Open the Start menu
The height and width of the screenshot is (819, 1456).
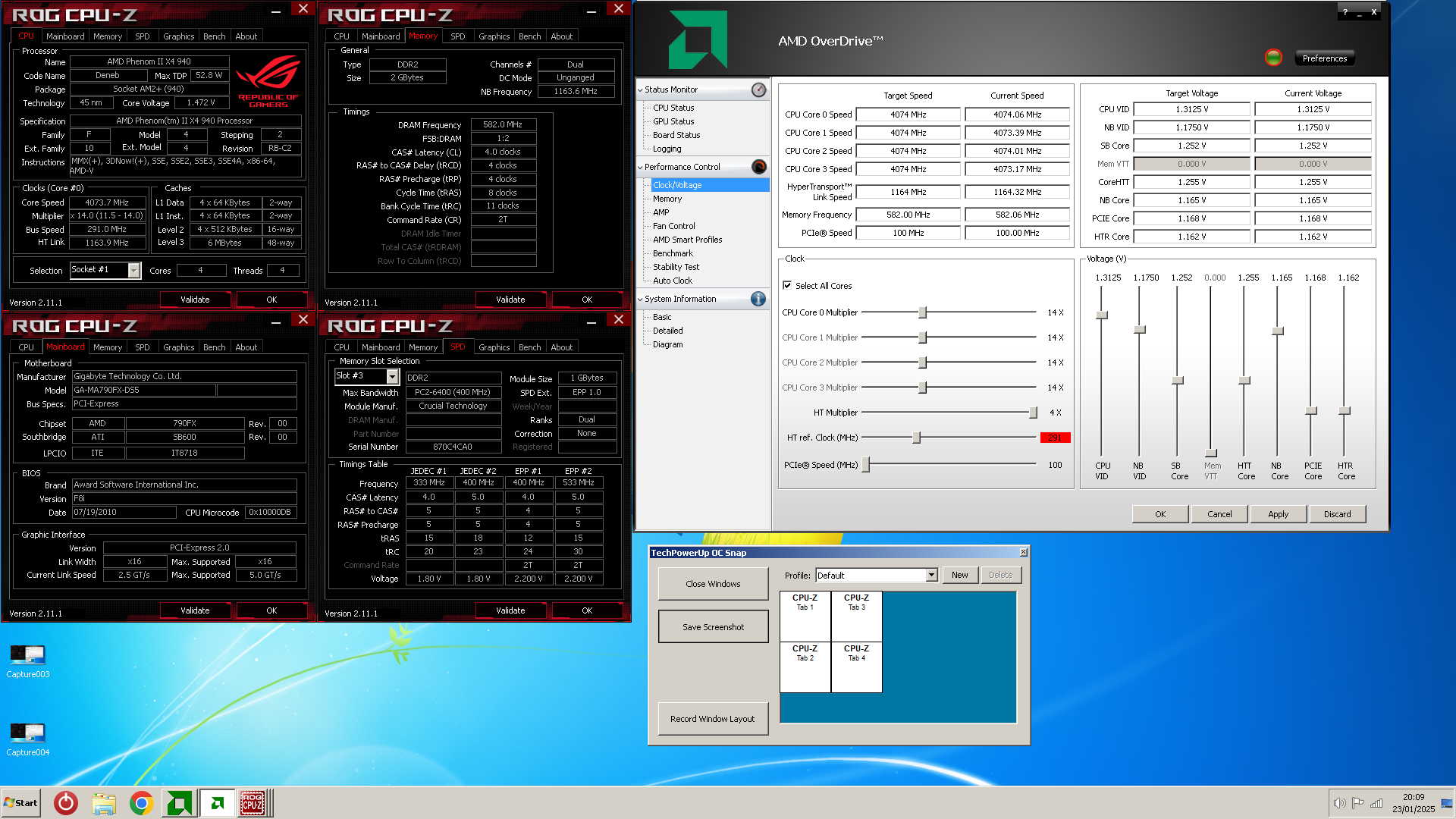[x=20, y=803]
